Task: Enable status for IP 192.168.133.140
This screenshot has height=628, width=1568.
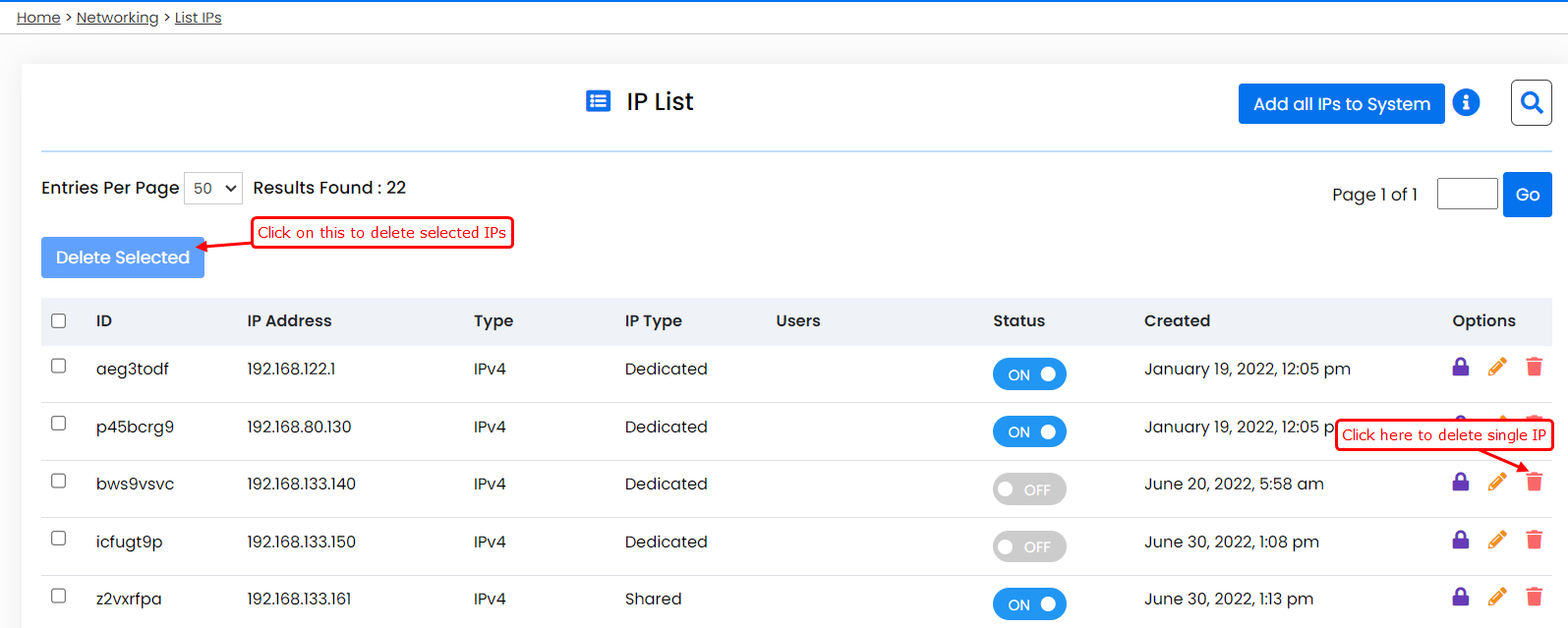Action: 1029,489
